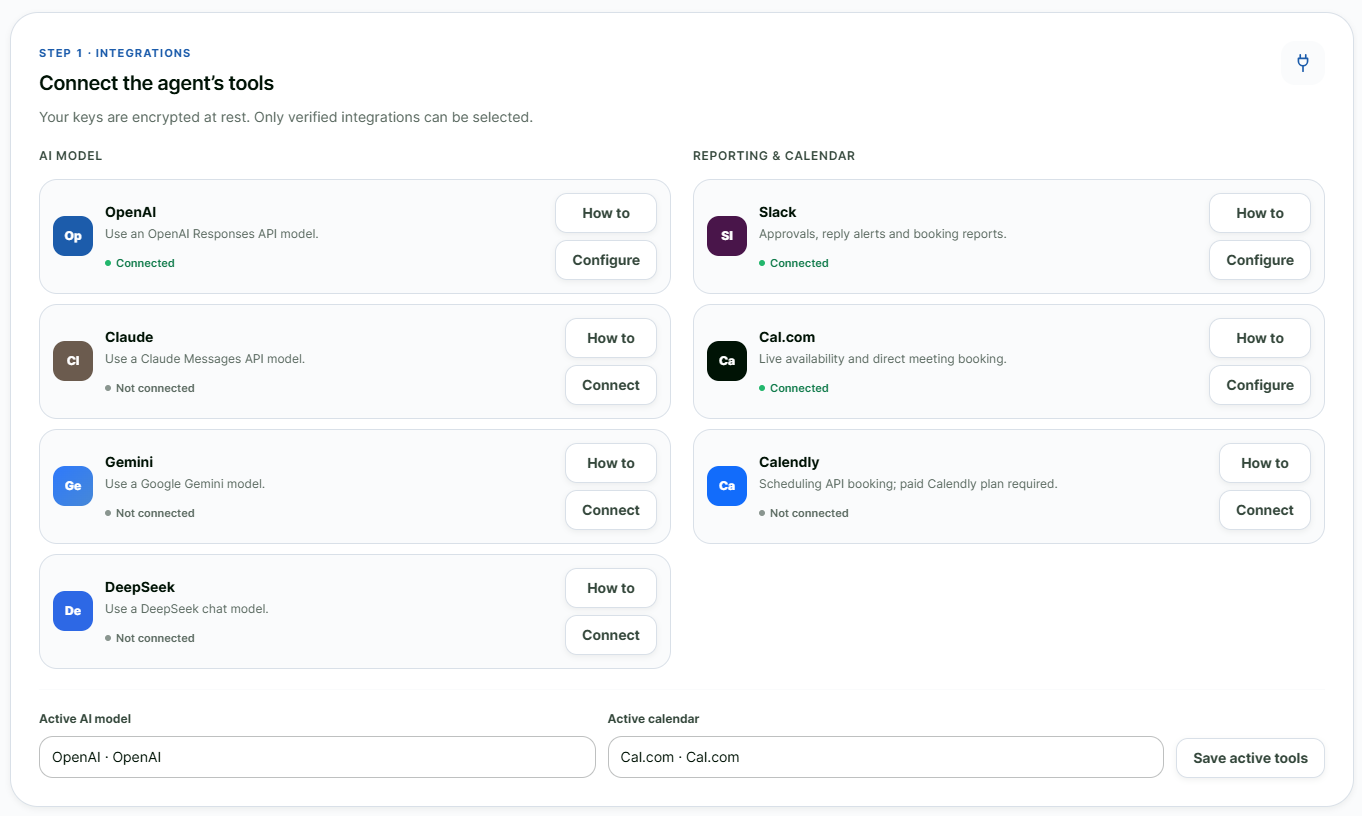Click the 'Cal.com' card title
The width and height of the screenshot is (1362, 816).
point(787,337)
